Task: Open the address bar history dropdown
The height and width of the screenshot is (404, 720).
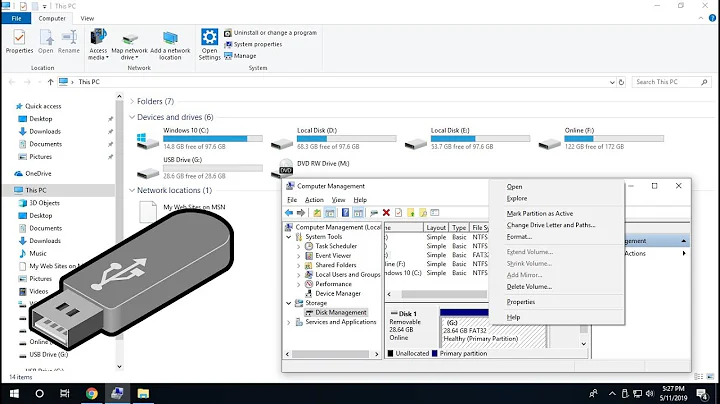Action: [x=612, y=82]
